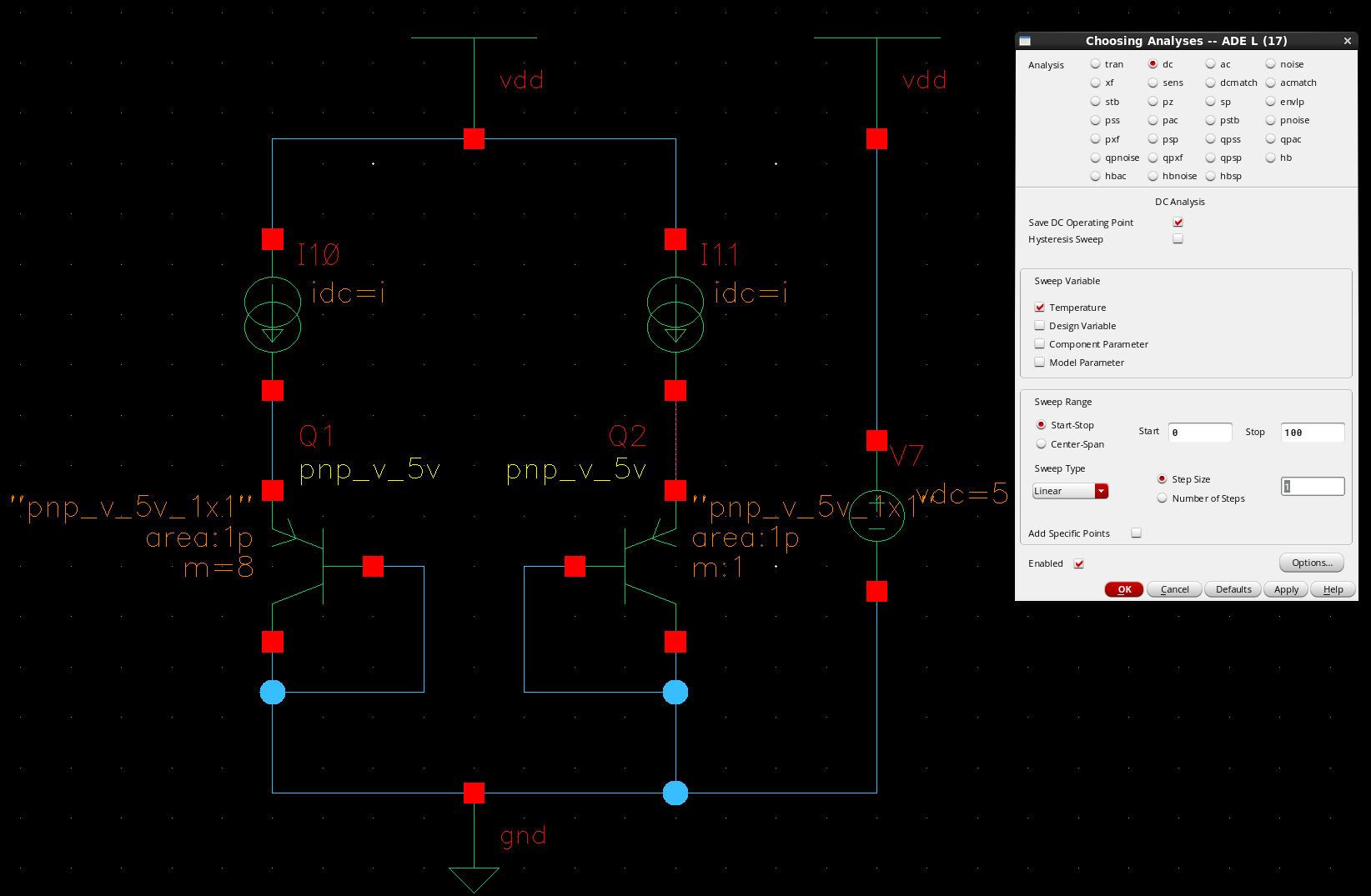Select qpxf analysis
Screen dimensions: 1371x896
coord(1153,158)
